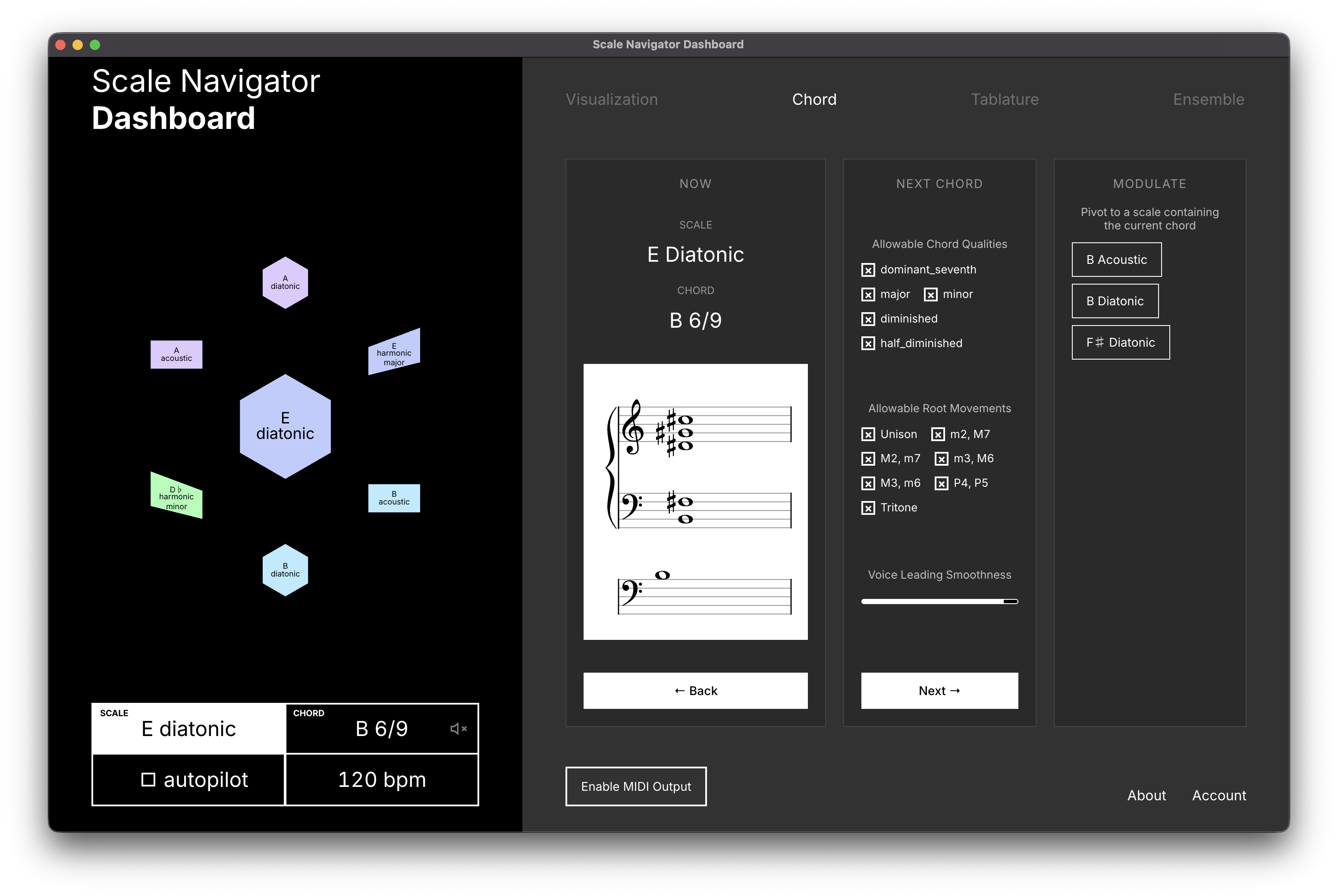Toggle the Unison root movement

coord(869,434)
